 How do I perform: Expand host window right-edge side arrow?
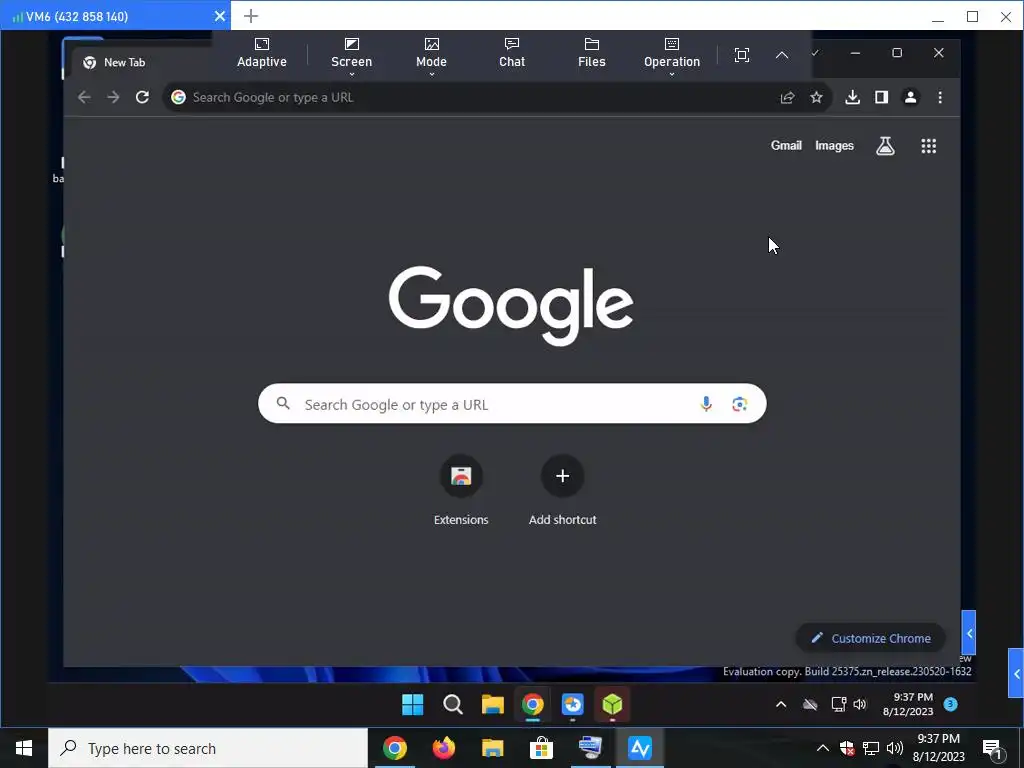pos(1016,673)
